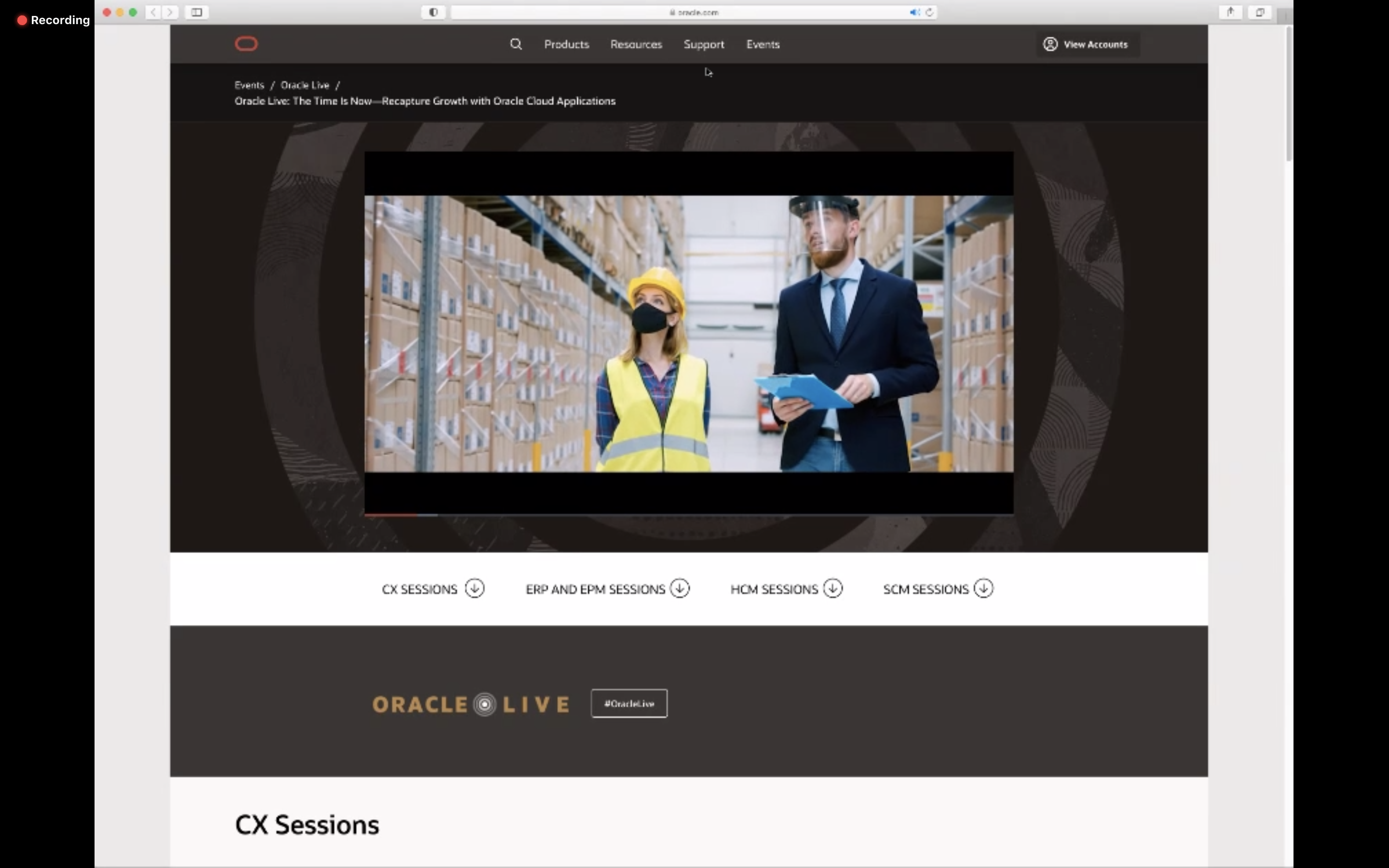This screenshot has width=1389, height=868.
Task: Open the Safari share button
Action: pos(1230,12)
